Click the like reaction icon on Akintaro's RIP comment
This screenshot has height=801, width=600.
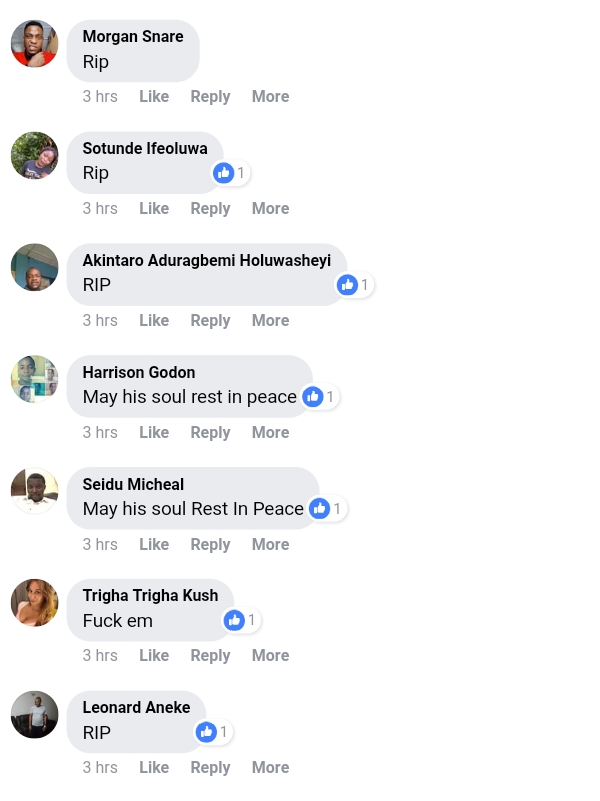click(x=348, y=285)
